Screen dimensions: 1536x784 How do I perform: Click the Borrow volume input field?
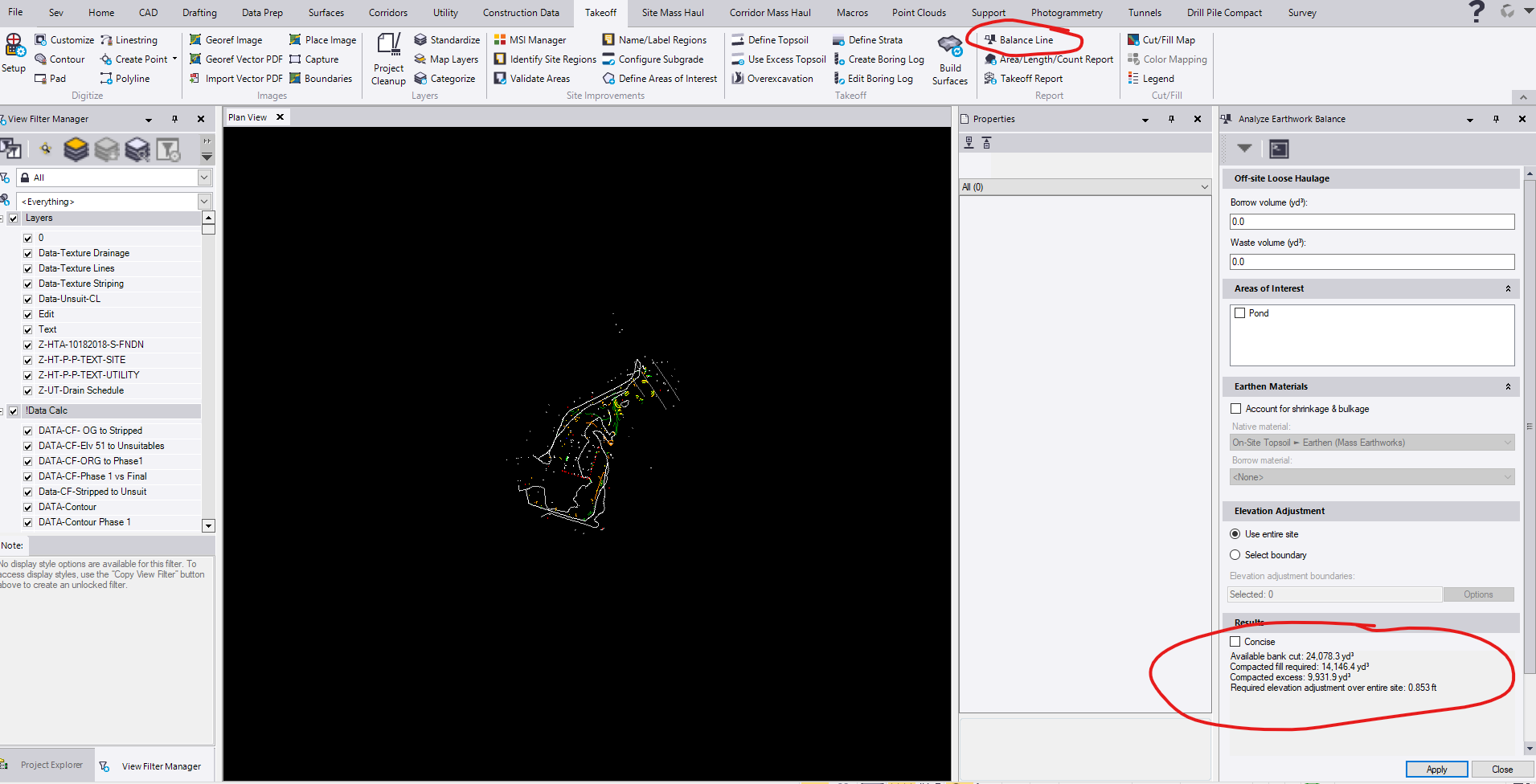point(1370,221)
